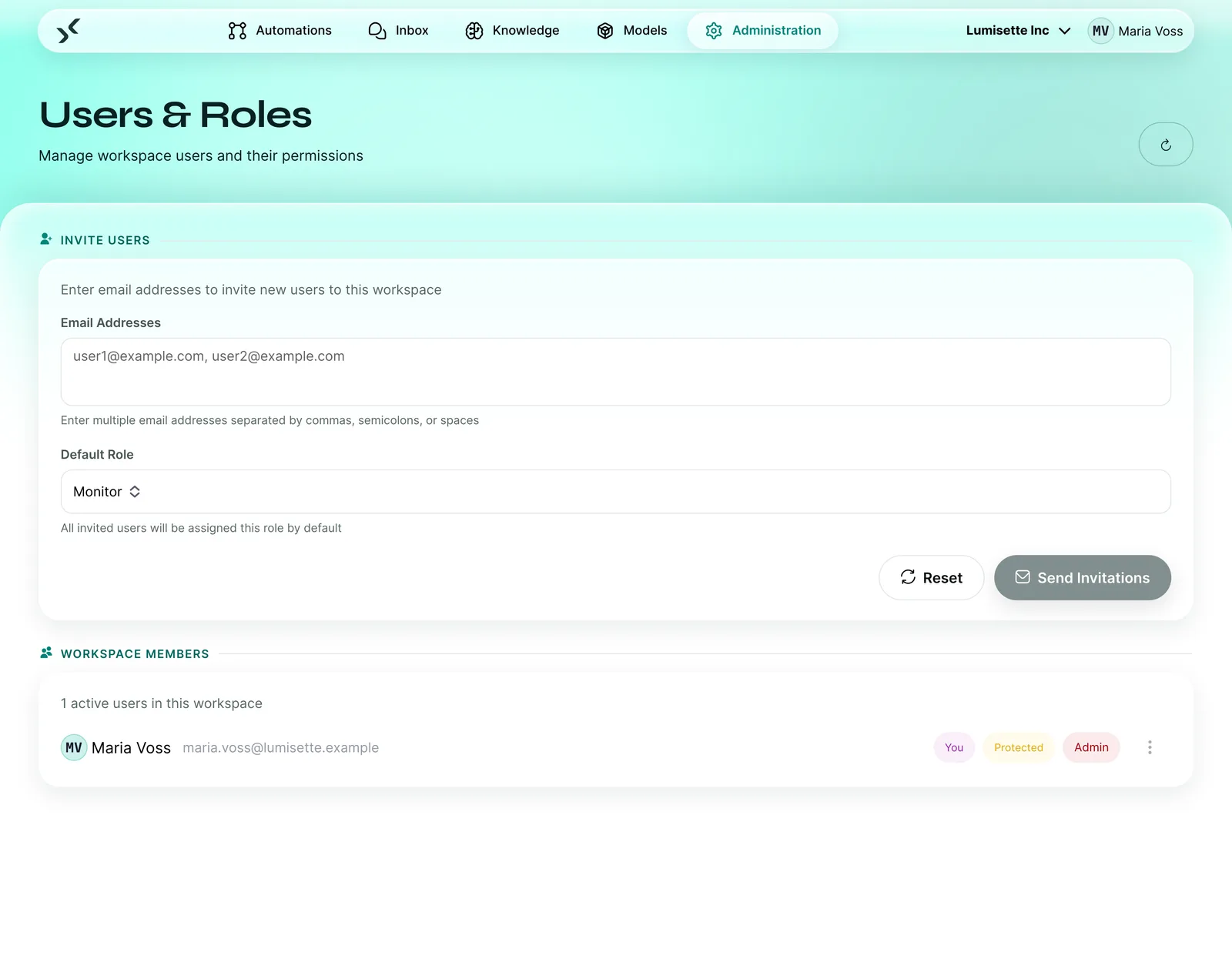The width and height of the screenshot is (1232, 962).
Task: Open the Maria Voss user menu in navbar
Action: (1136, 31)
